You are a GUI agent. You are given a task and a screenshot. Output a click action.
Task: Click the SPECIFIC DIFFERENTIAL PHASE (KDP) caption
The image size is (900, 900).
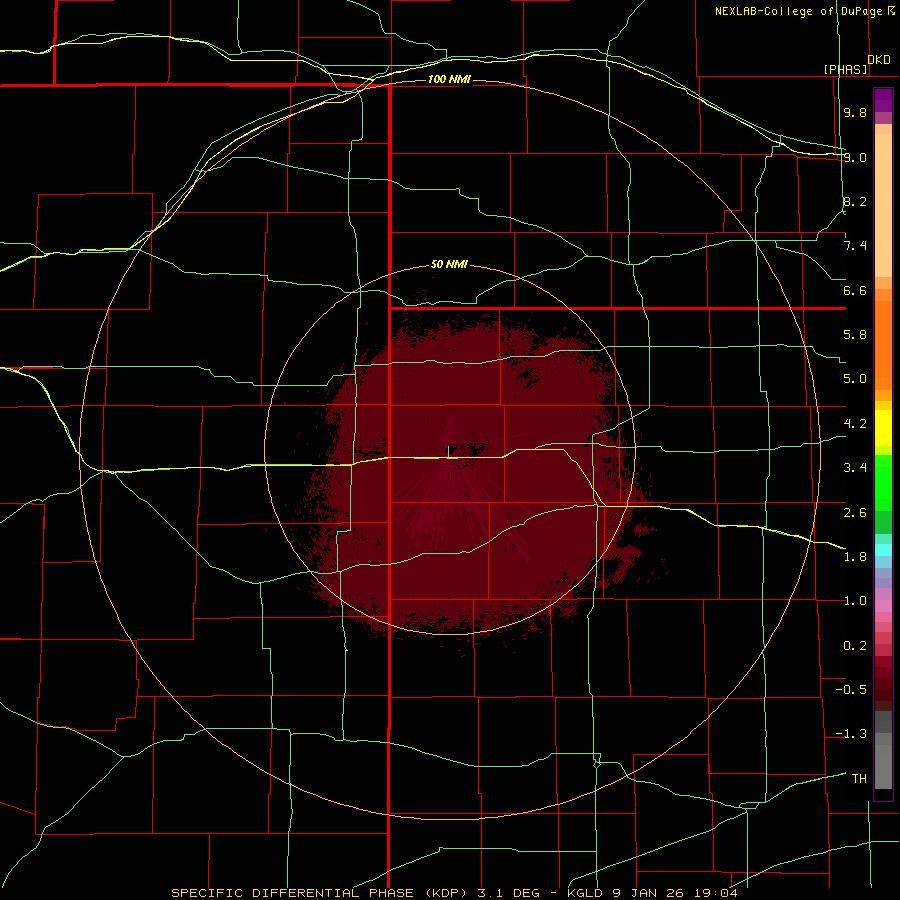tap(321, 893)
